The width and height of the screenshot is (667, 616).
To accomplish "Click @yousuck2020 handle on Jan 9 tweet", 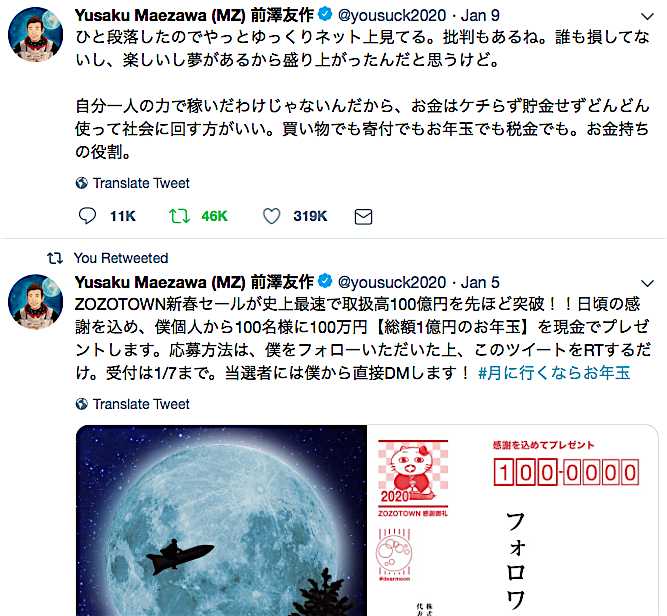I will tap(392, 16).
